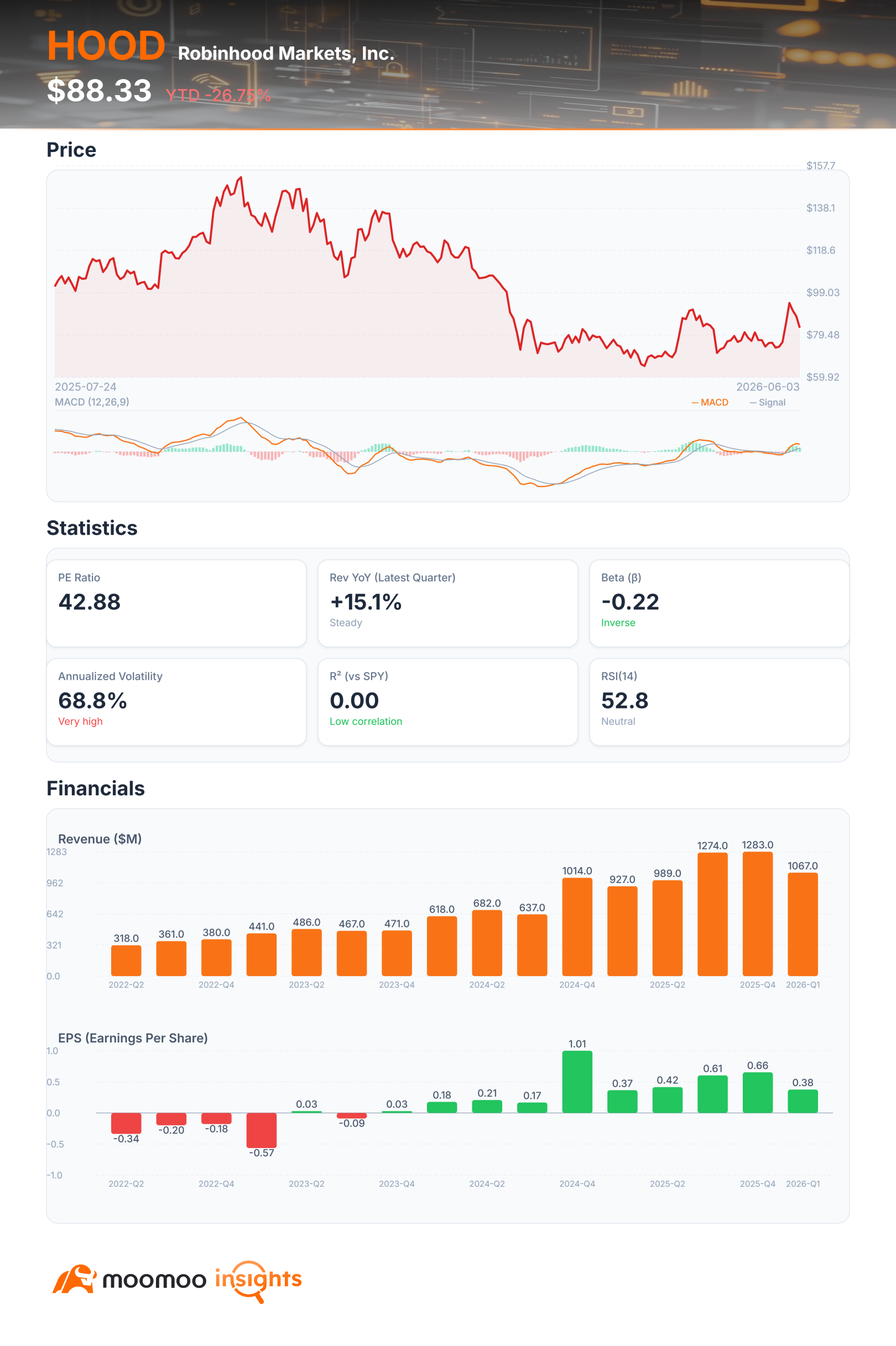The image size is (896, 1346).
Task: Click the 2024-Q4 revenue bar labeled 1014.0
Action: 577,927
